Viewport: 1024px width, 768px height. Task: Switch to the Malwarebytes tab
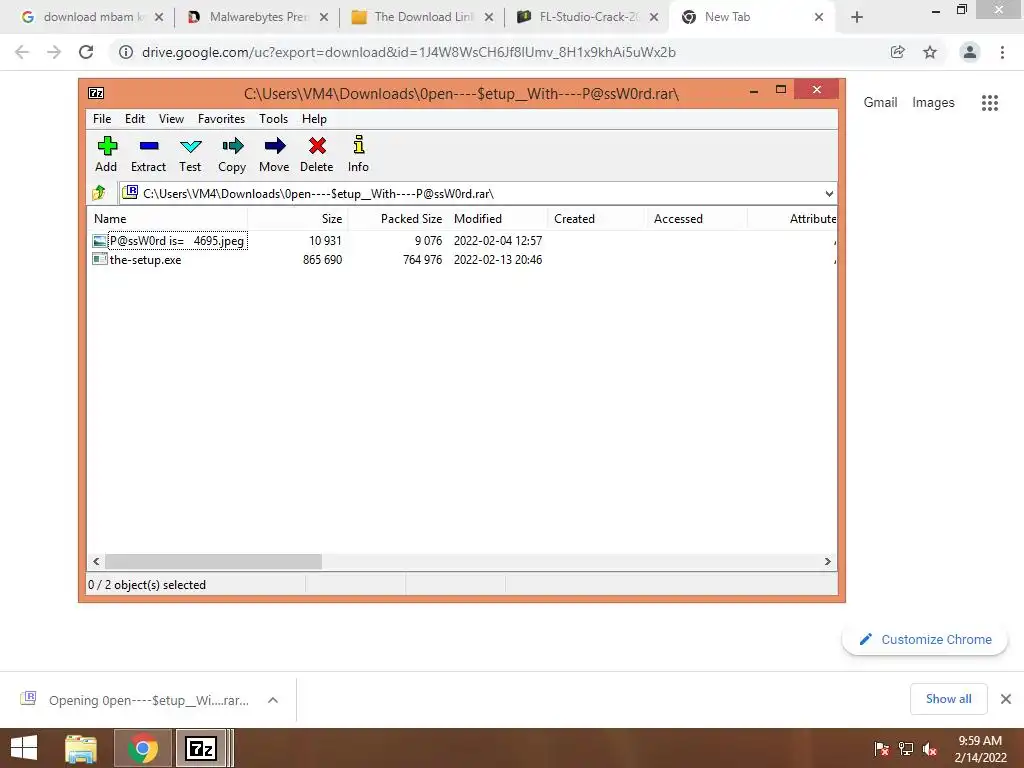[x=258, y=17]
